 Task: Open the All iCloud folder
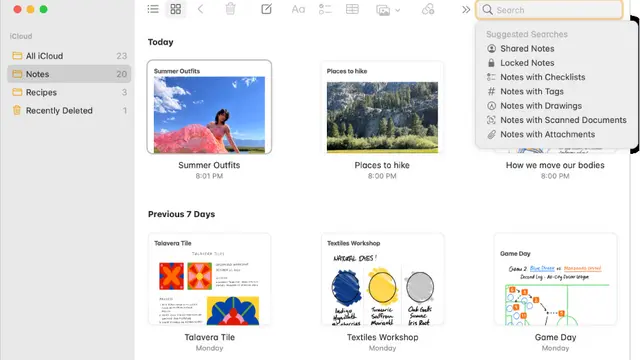pyautogui.click(x=69, y=56)
